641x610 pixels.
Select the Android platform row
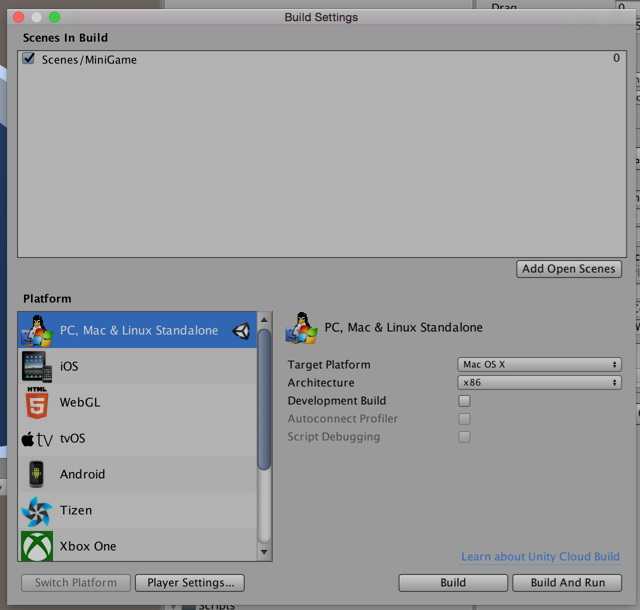pos(137,474)
